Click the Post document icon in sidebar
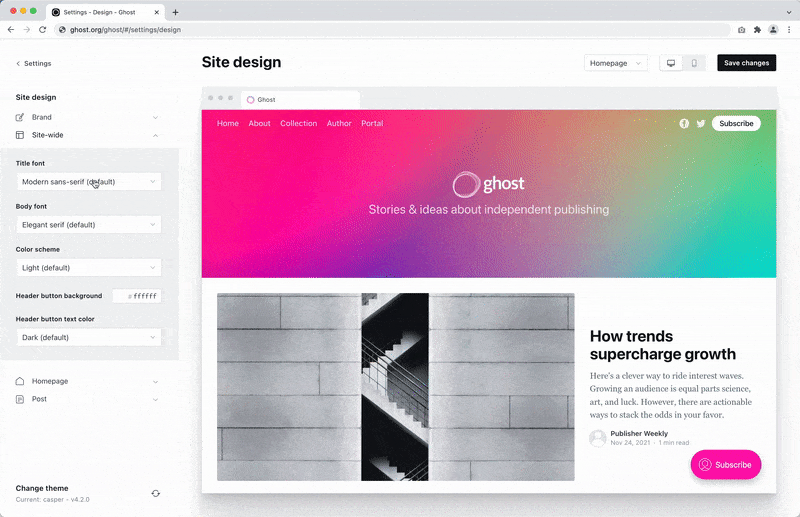This screenshot has height=517, width=800. [x=20, y=399]
